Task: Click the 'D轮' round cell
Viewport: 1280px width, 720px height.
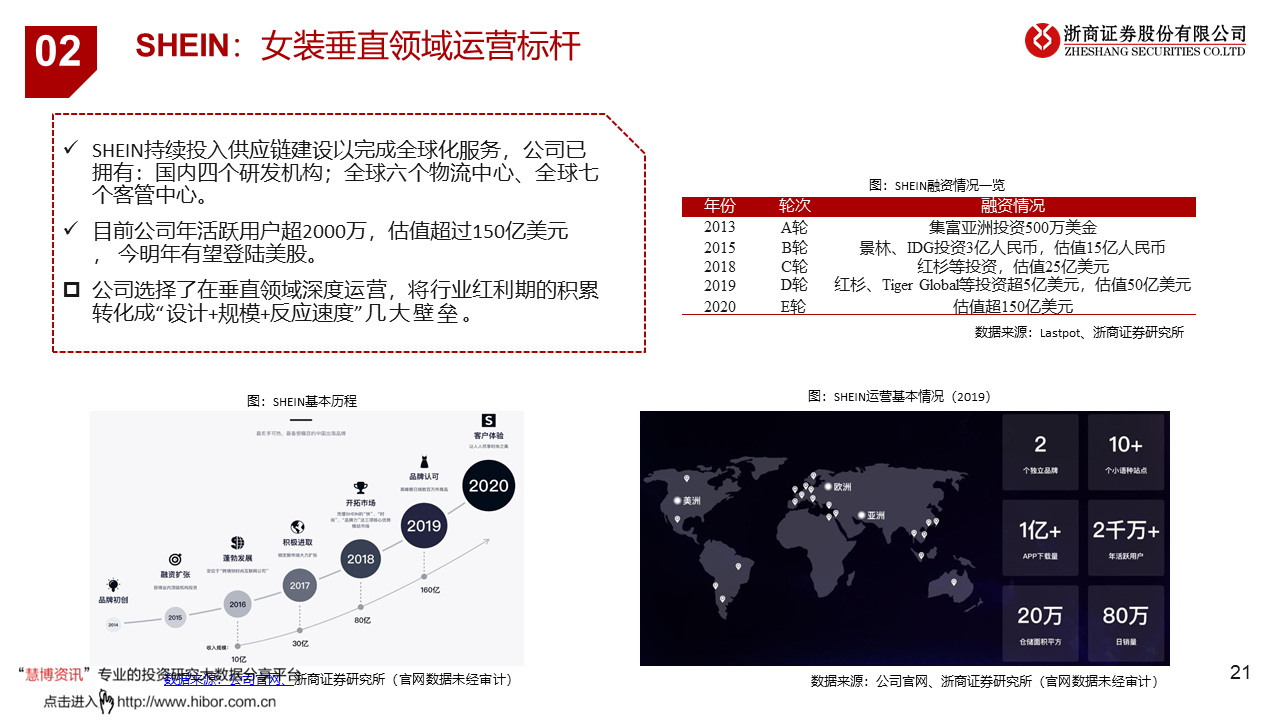Action: [794, 286]
